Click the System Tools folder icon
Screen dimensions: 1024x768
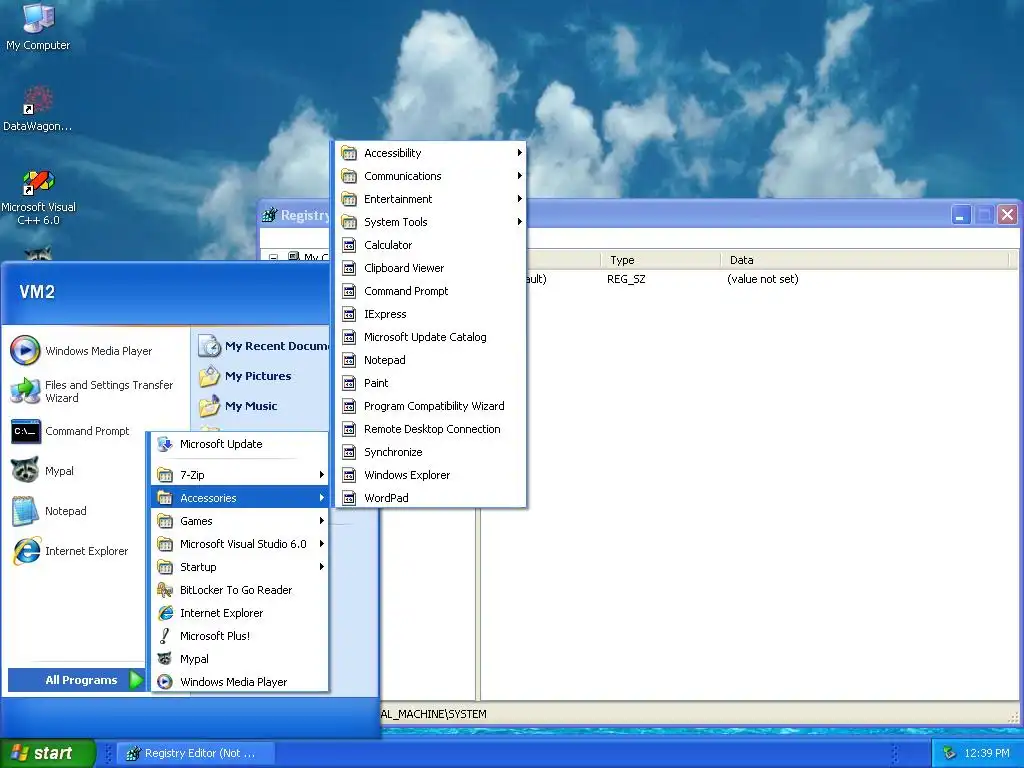coord(349,222)
